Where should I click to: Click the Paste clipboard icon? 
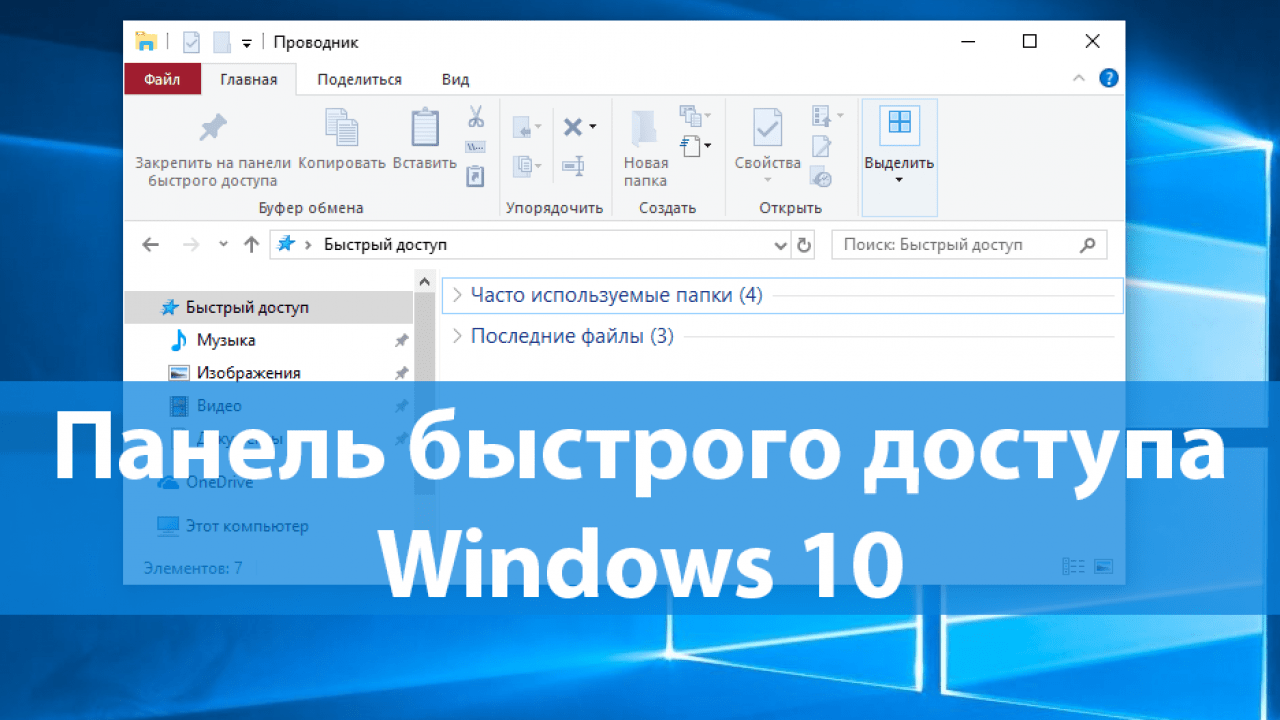click(x=425, y=128)
